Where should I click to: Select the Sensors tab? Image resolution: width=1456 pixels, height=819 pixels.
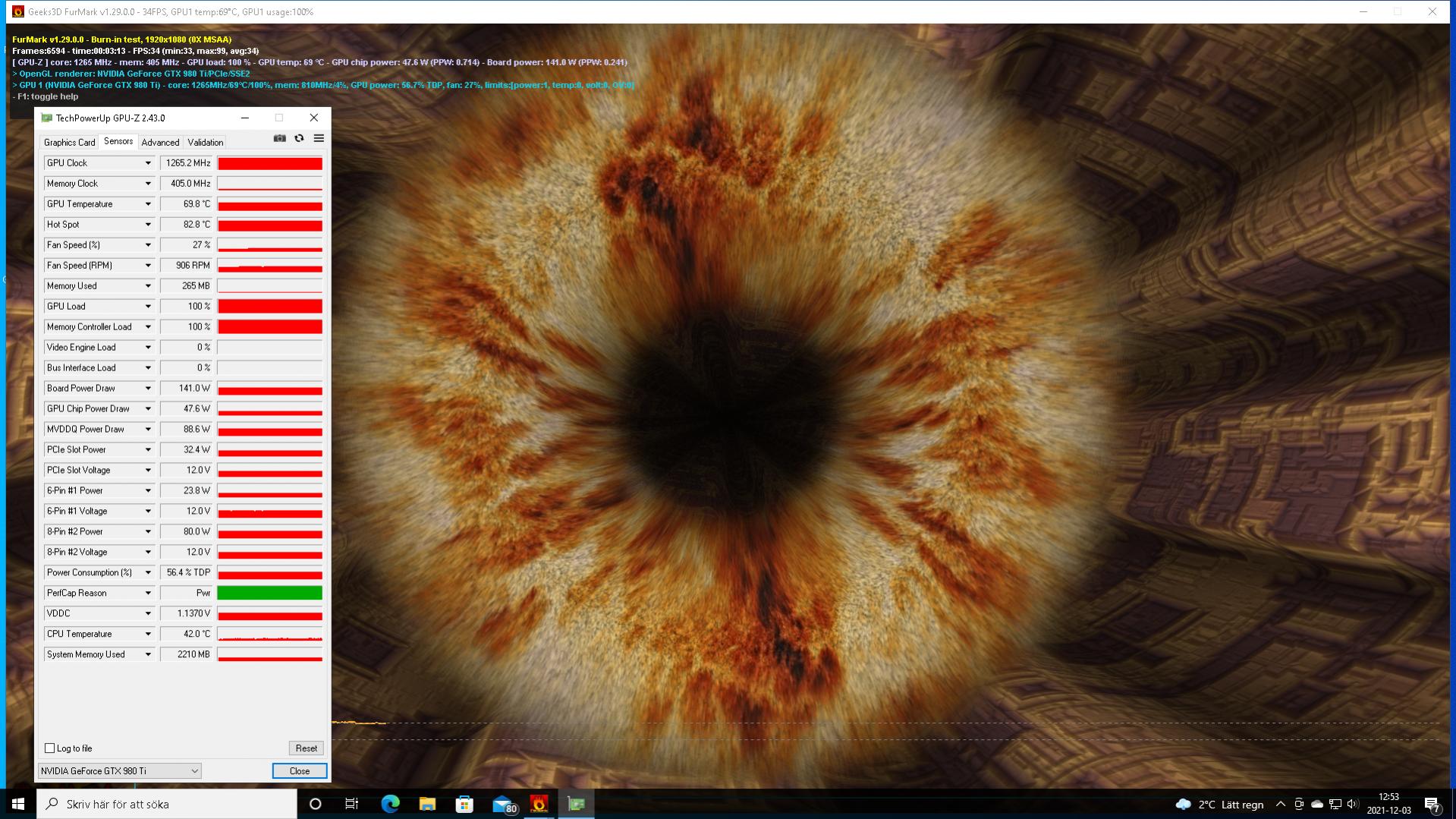118,141
